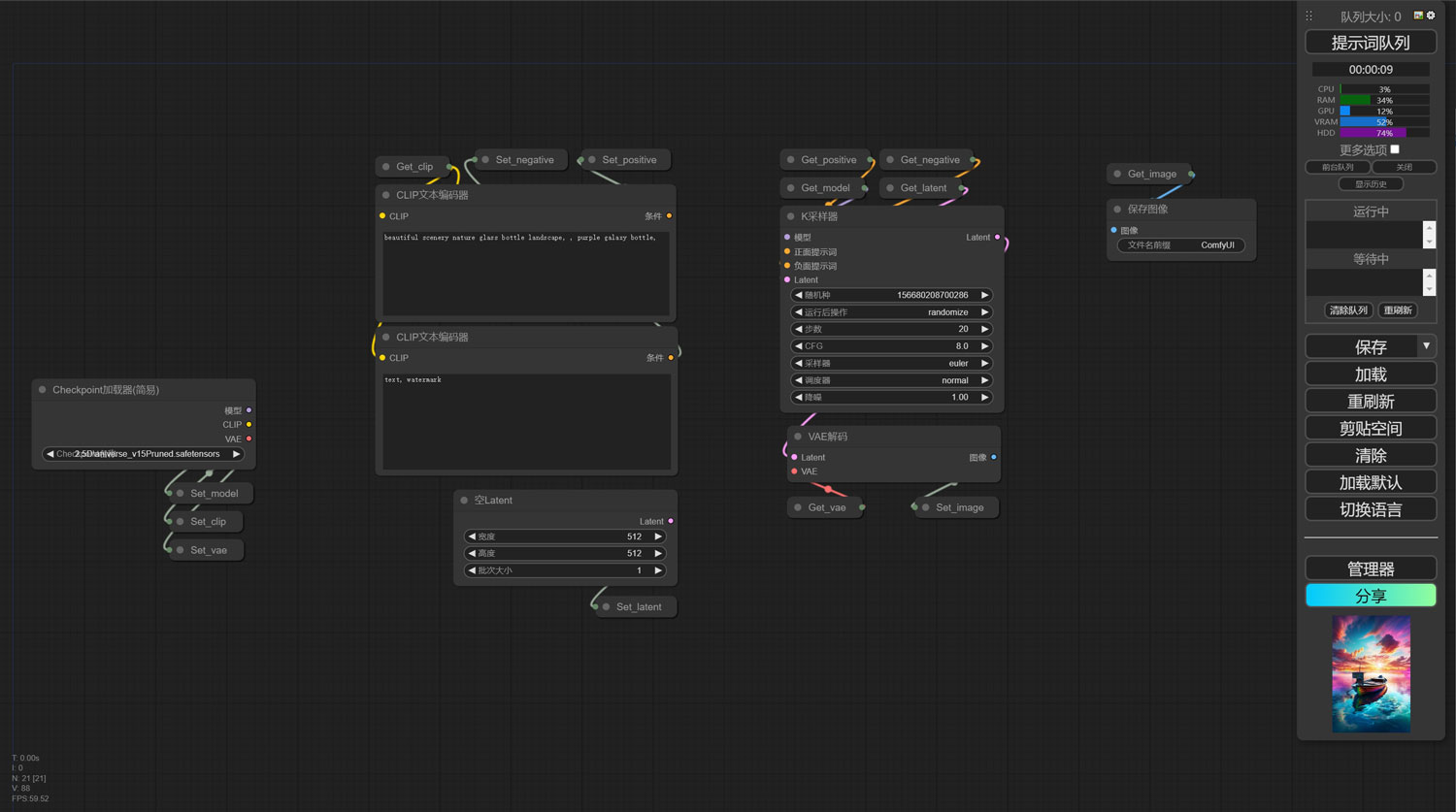Image resolution: width=1456 pixels, height=812 pixels.
Task: Collapse the Checkpoint加载器 node using its title dot
Action: [x=43, y=390]
